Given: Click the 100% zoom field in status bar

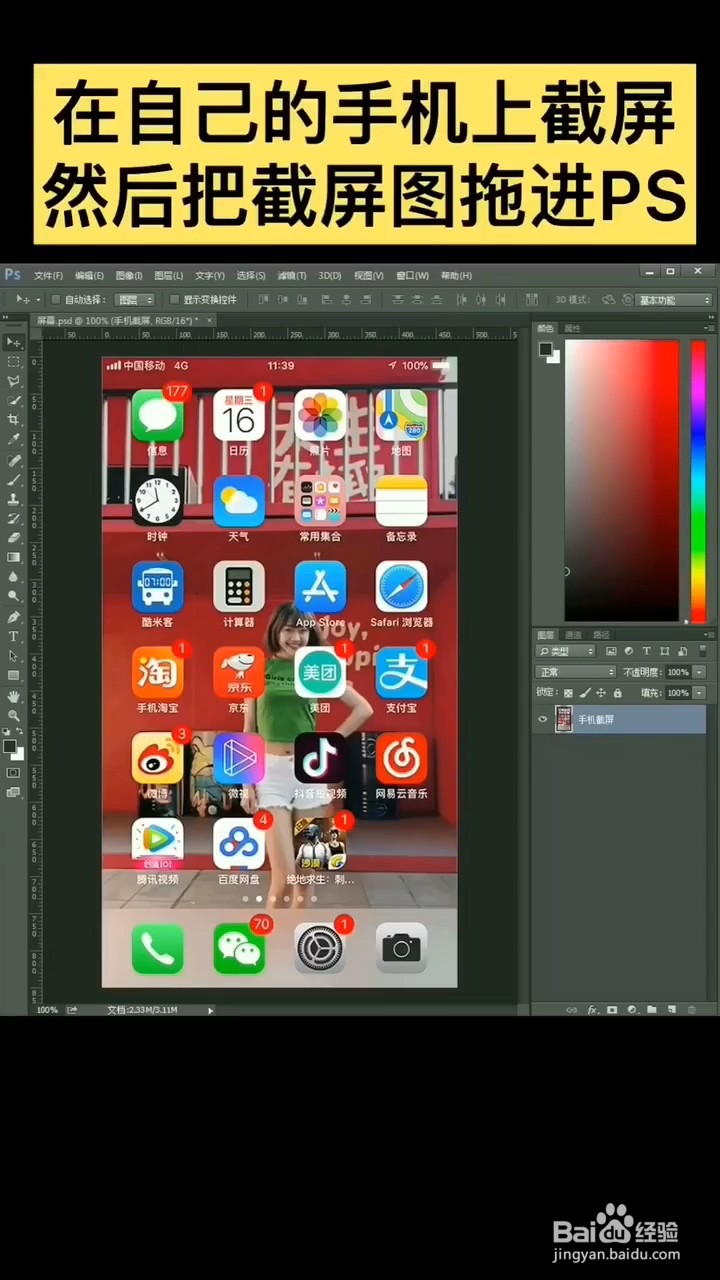Looking at the screenshot, I should pos(47,1010).
